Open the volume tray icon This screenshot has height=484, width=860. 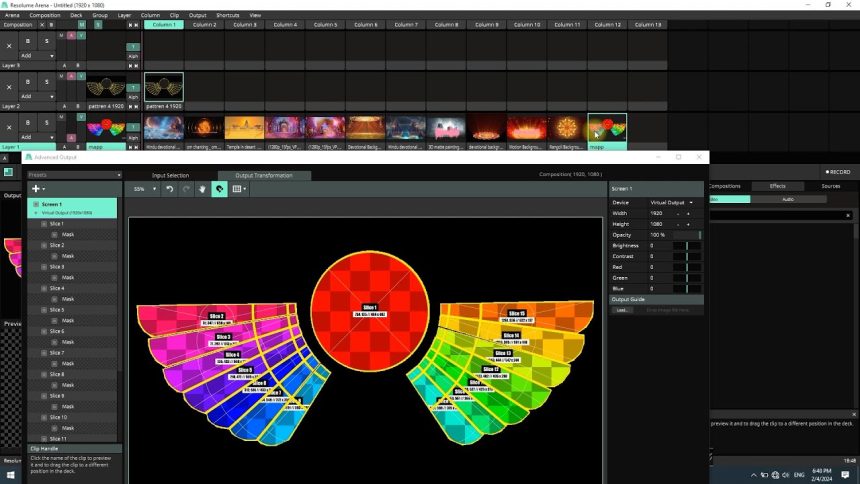coord(786,475)
